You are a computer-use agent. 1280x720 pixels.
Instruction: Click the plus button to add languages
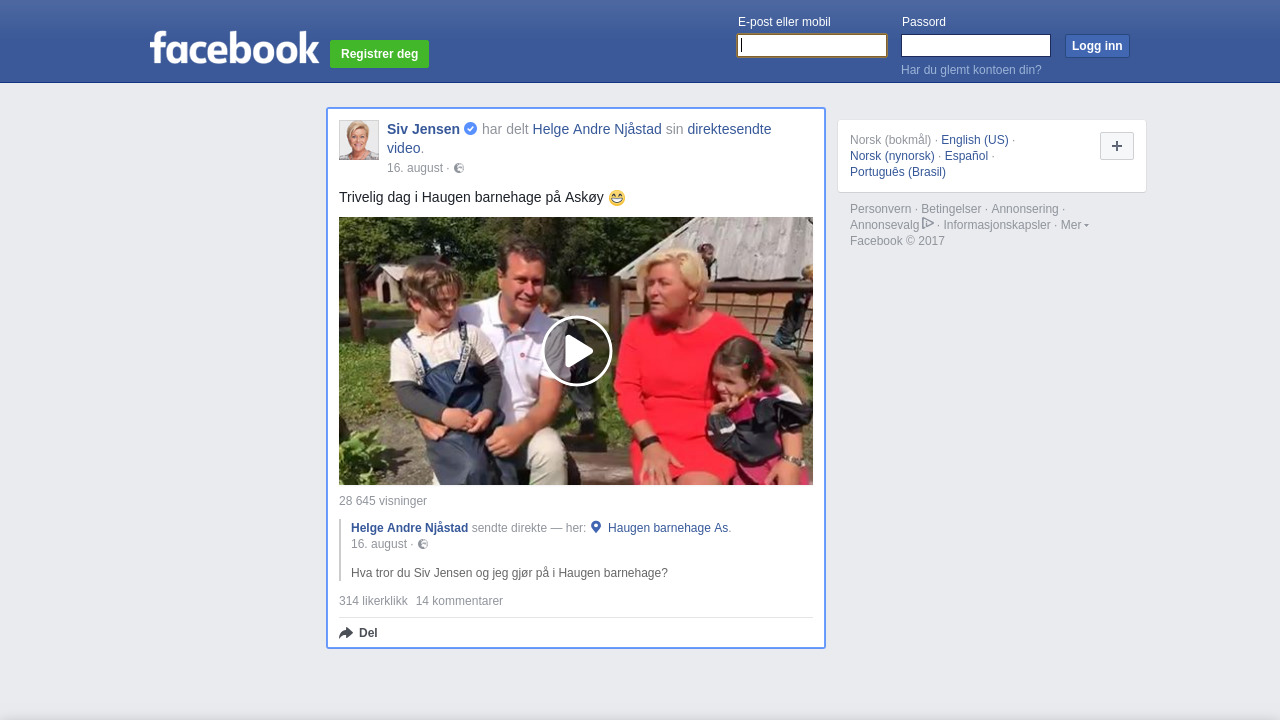[1116, 146]
